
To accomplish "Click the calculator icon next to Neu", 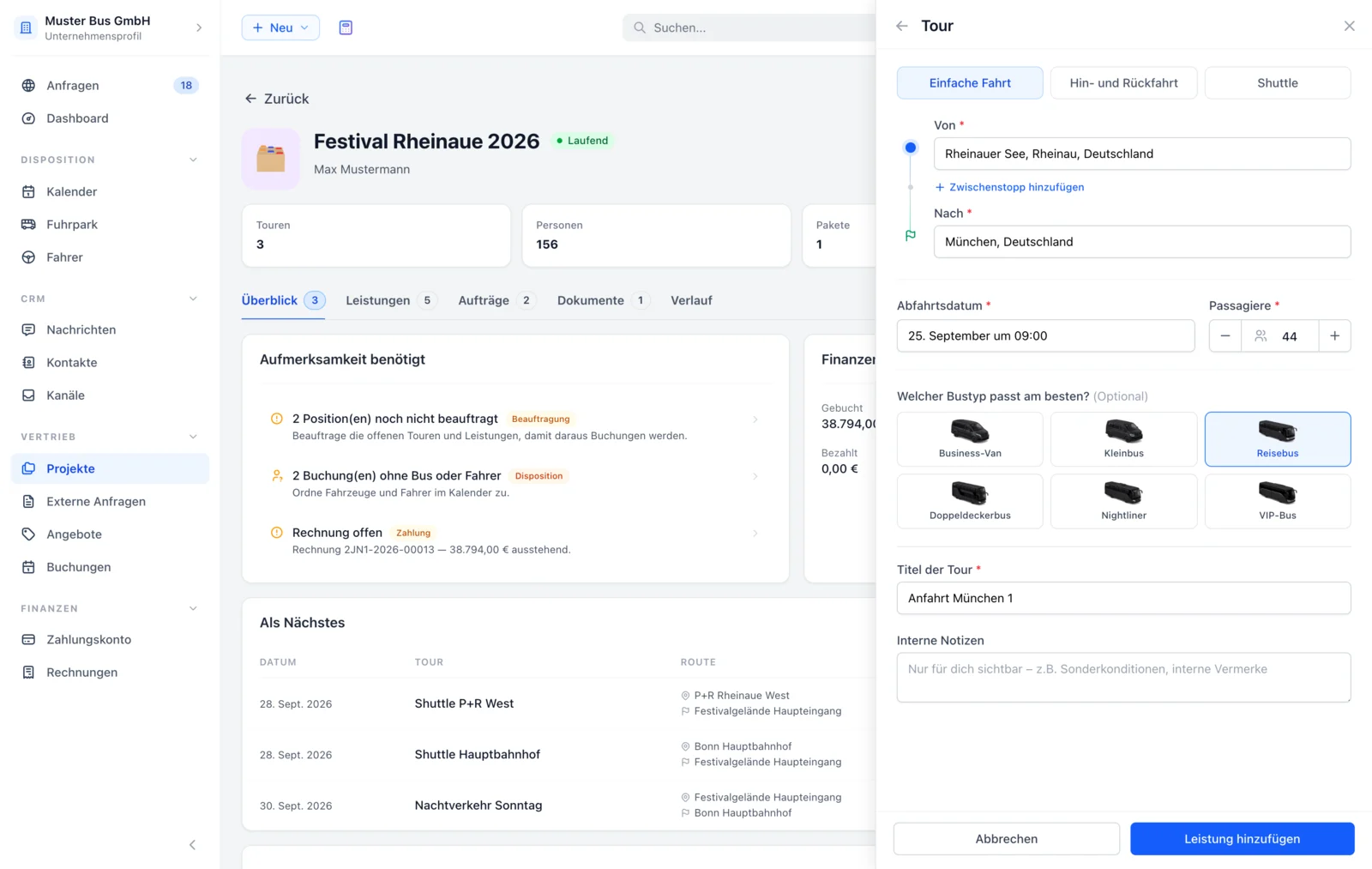I will [x=346, y=27].
